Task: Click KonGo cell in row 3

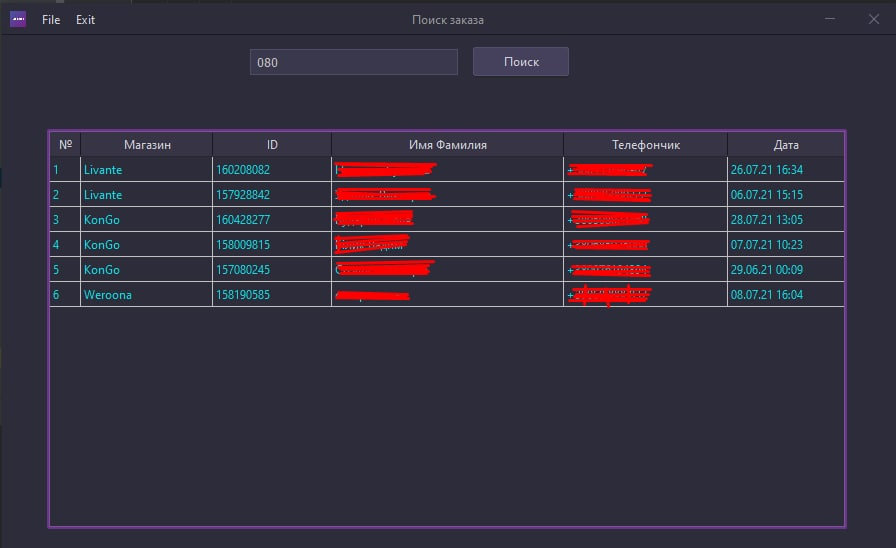Action: [147, 219]
